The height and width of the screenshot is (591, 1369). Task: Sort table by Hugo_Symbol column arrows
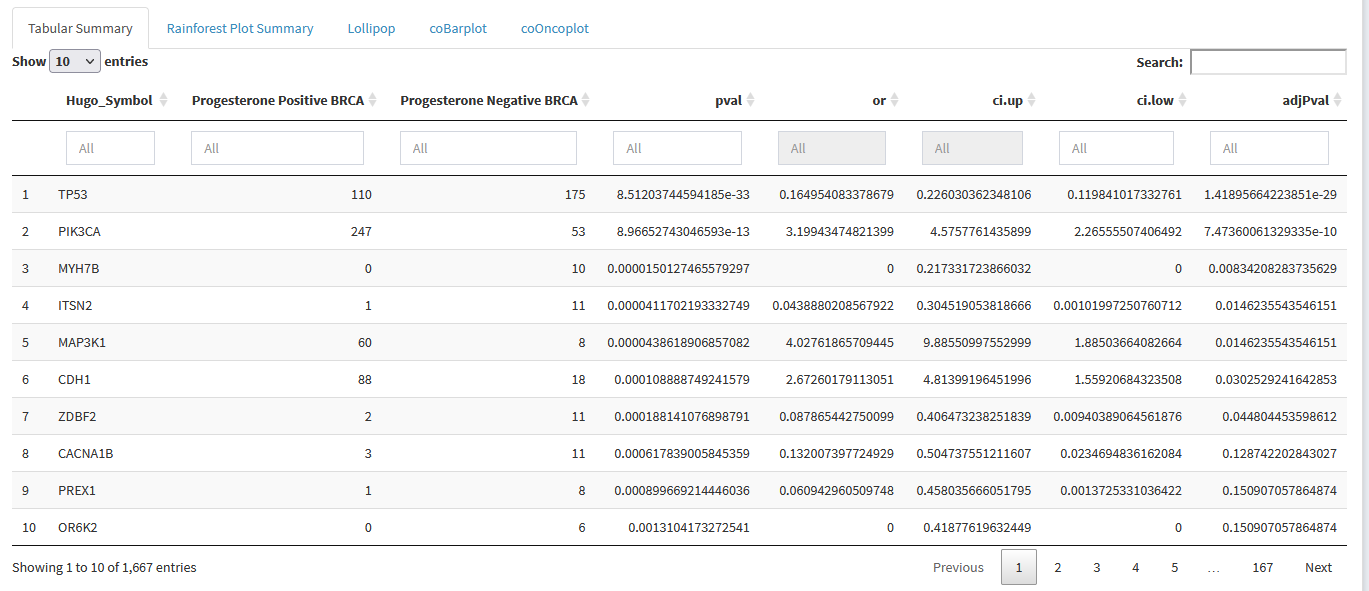tap(164, 100)
